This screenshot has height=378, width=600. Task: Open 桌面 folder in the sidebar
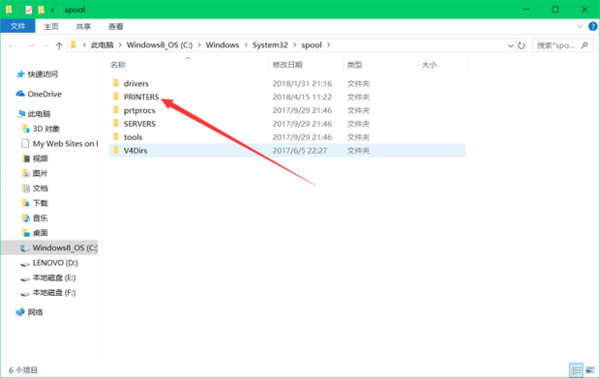40,233
